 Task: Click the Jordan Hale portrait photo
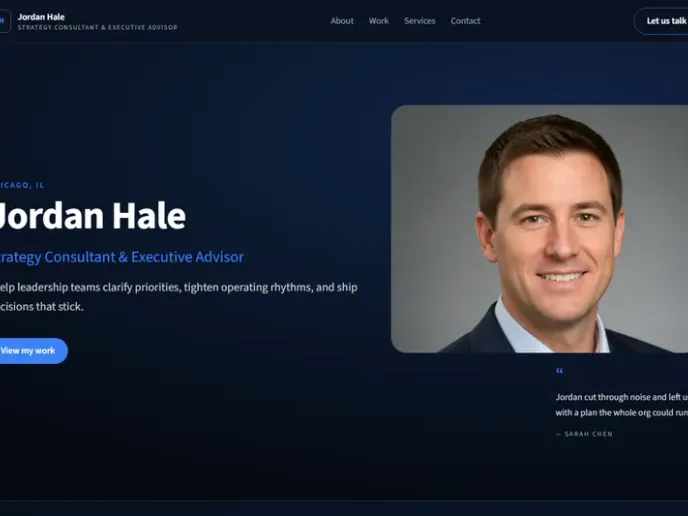click(x=539, y=229)
